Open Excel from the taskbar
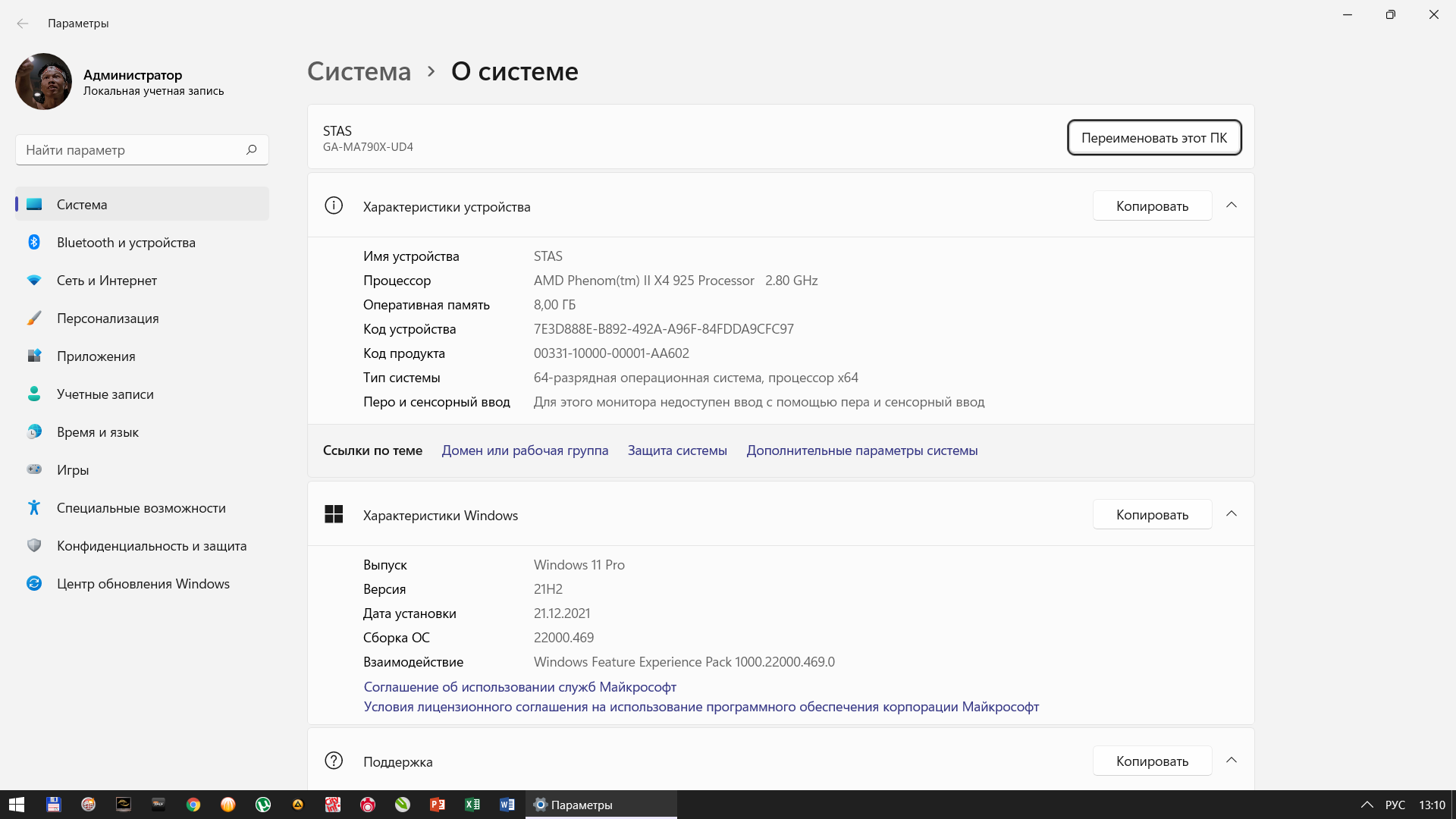 472,805
